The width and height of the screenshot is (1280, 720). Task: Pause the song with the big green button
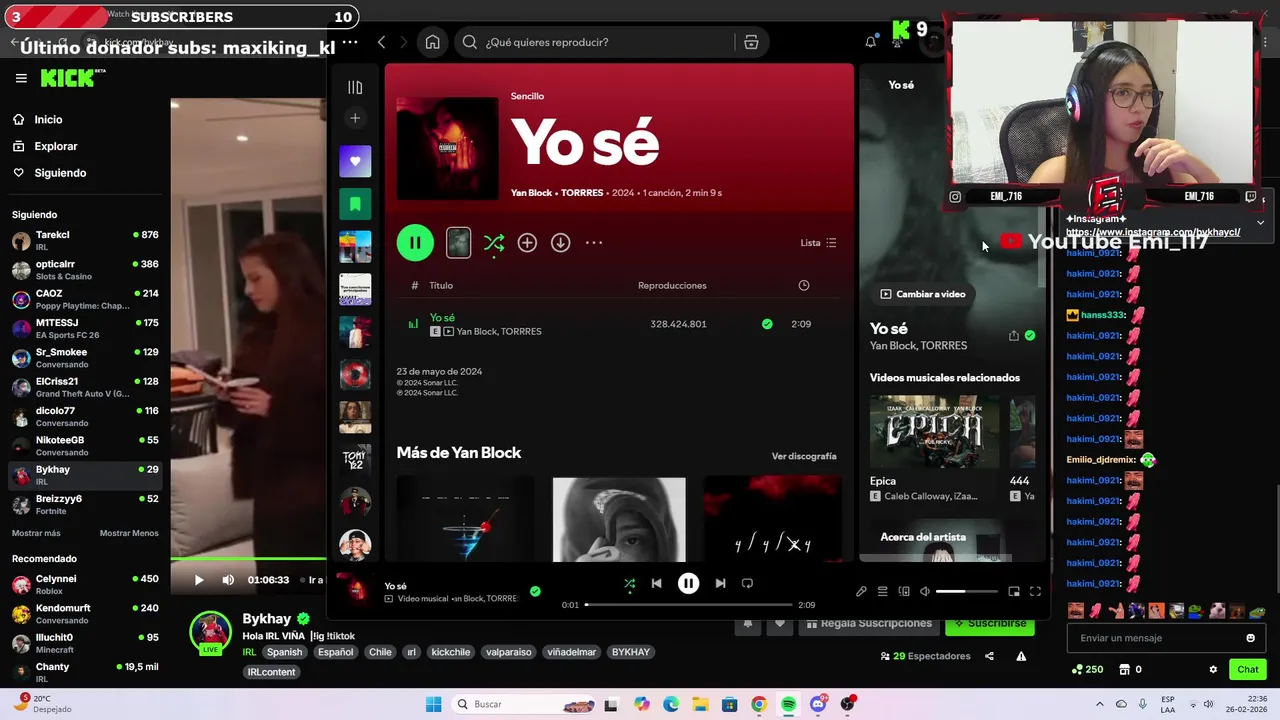click(x=415, y=242)
